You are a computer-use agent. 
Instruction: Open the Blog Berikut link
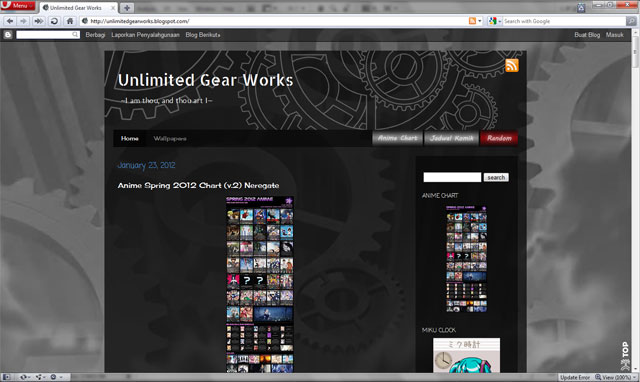pos(203,35)
